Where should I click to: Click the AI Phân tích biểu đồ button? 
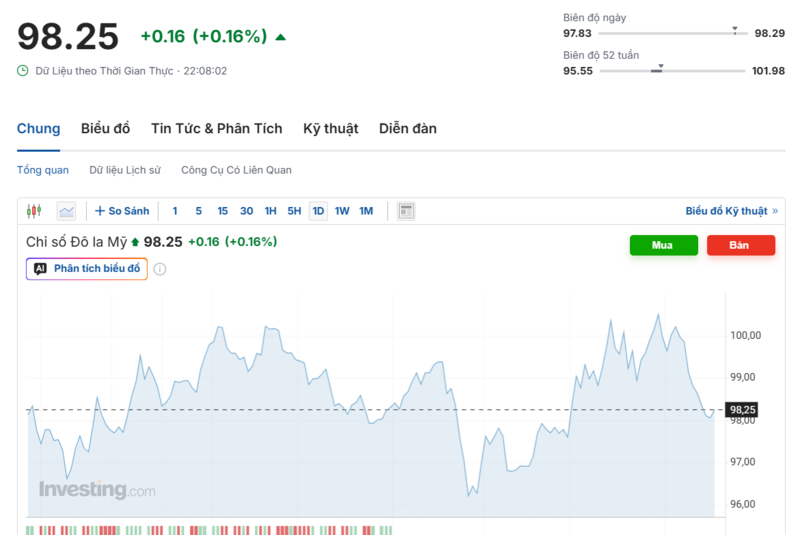[x=87, y=269]
